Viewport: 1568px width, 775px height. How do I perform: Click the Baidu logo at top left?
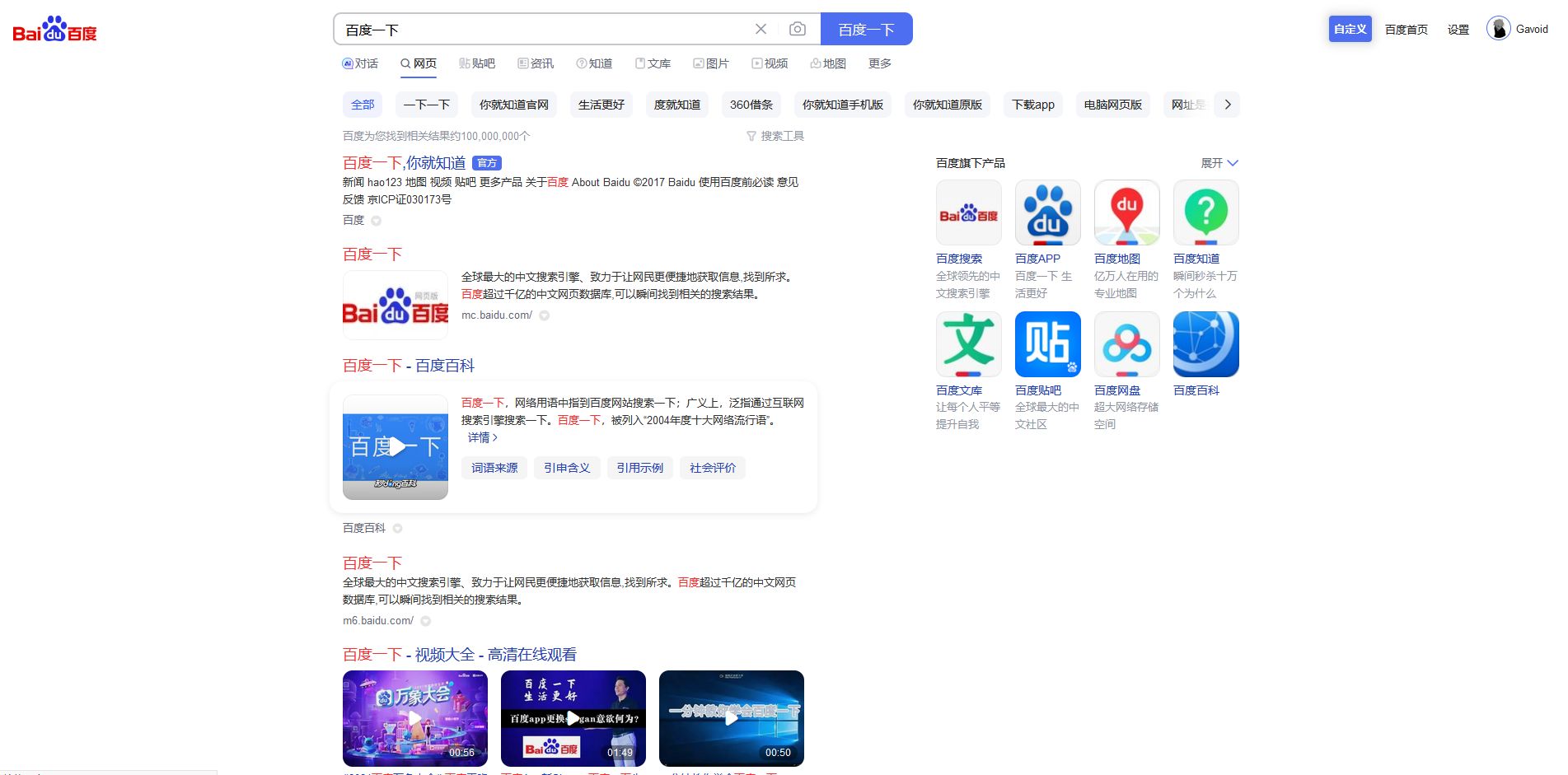coord(54,30)
